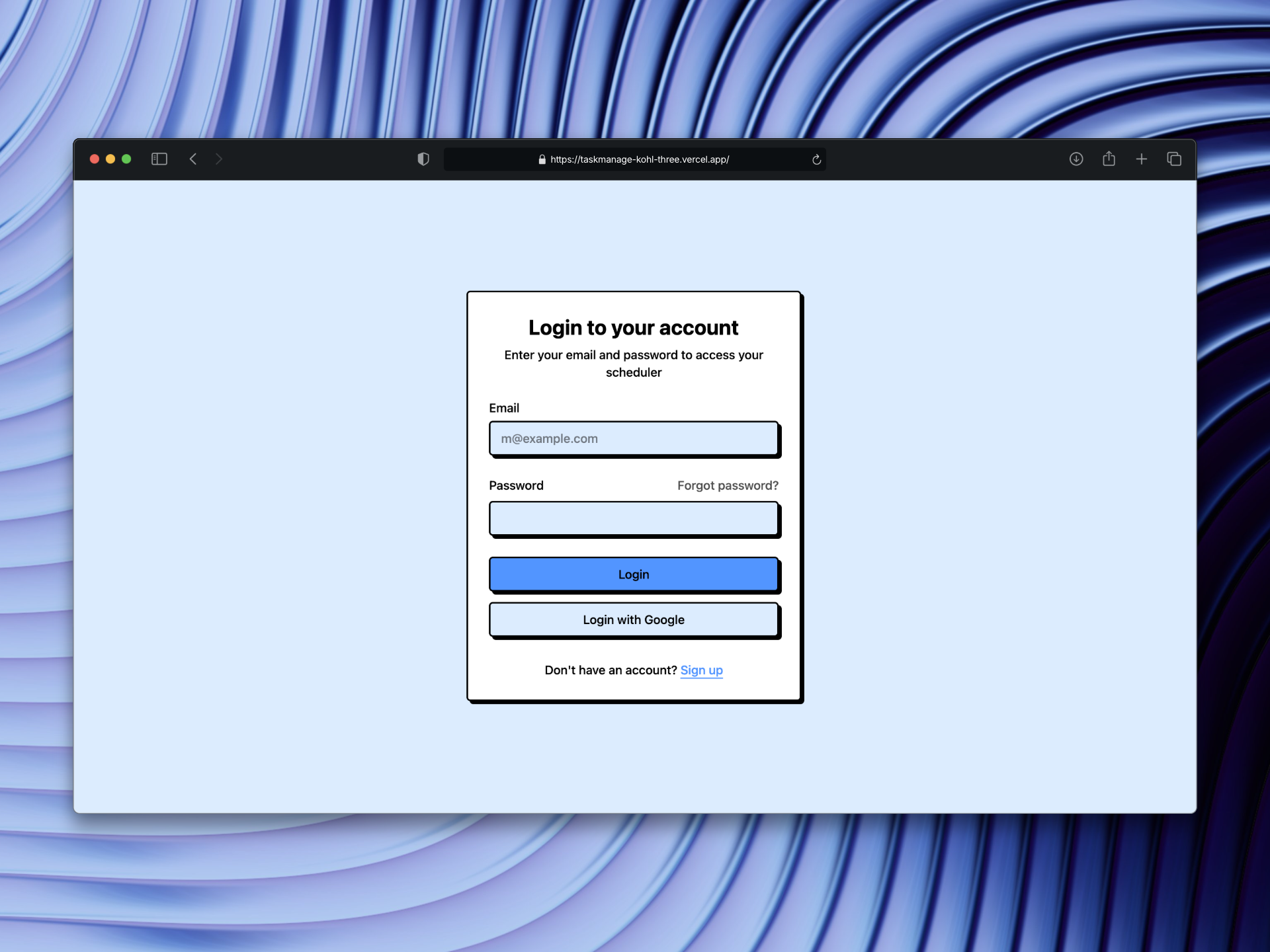The image size is (1270, 952).
Task: Click the lock icon in address bar
Action: click(x=542, y=159)
